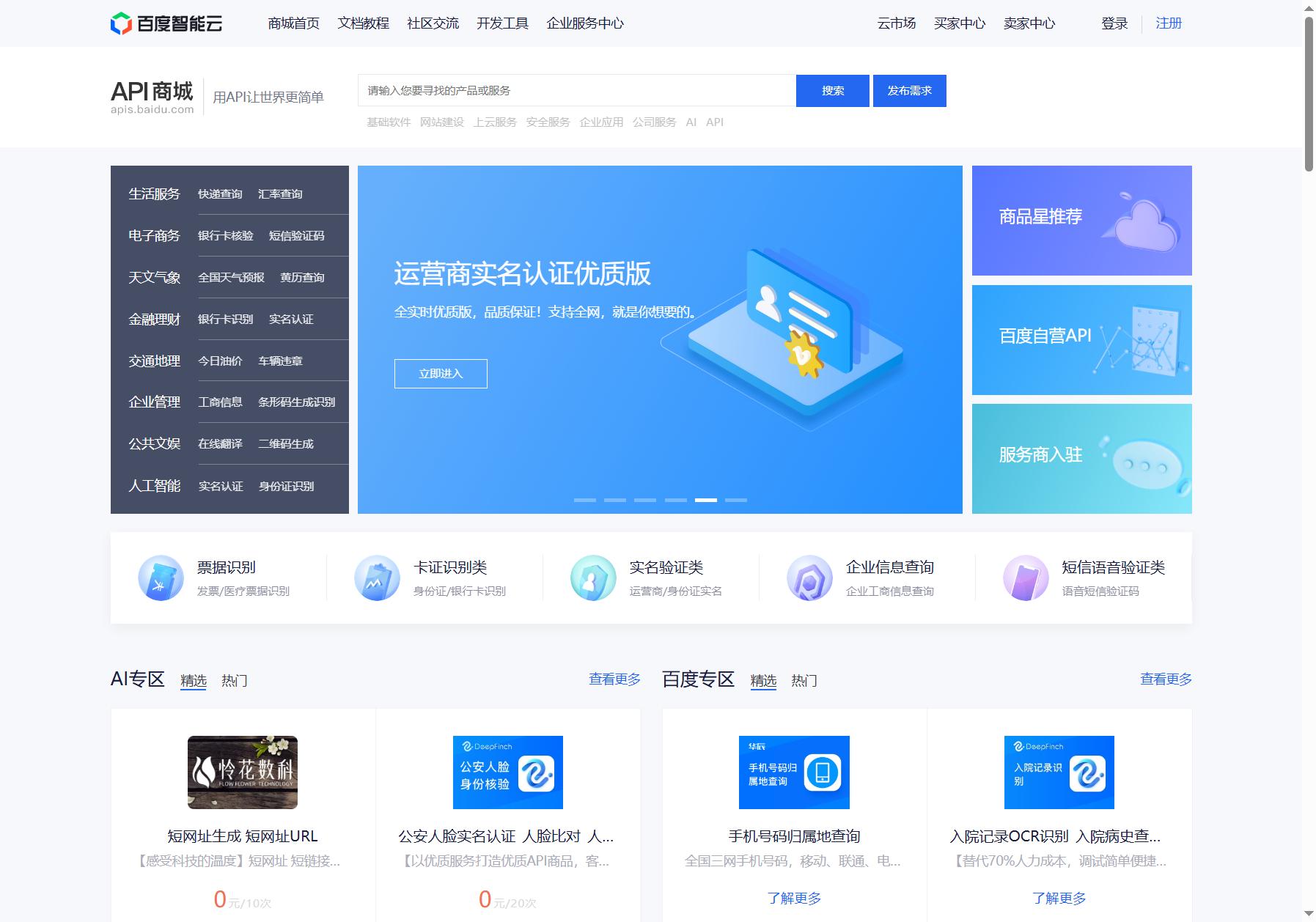Click 汇率查询 in the sidebar

(280, 194)
